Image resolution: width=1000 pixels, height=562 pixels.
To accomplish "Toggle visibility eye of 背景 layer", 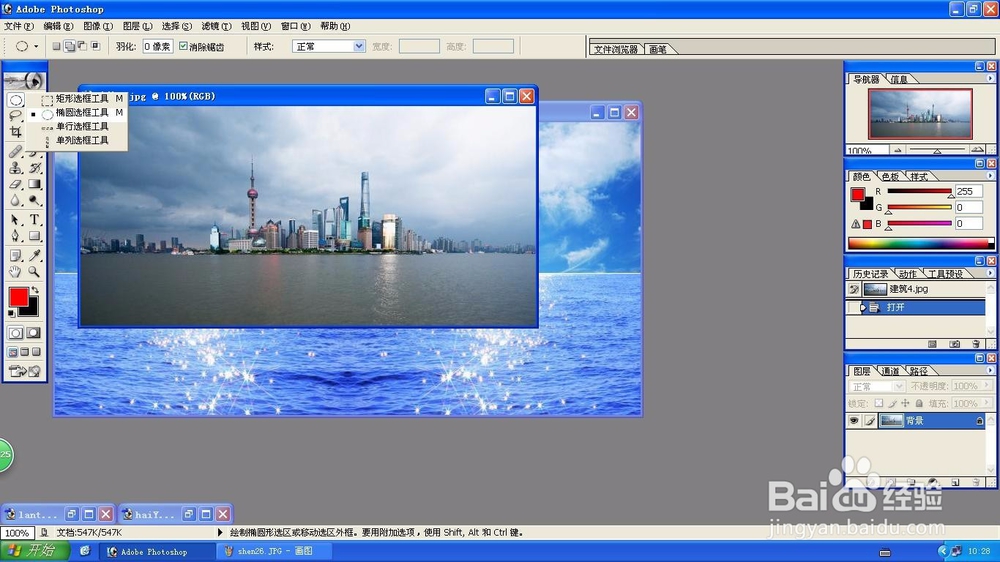I will (x=853, y=420).
